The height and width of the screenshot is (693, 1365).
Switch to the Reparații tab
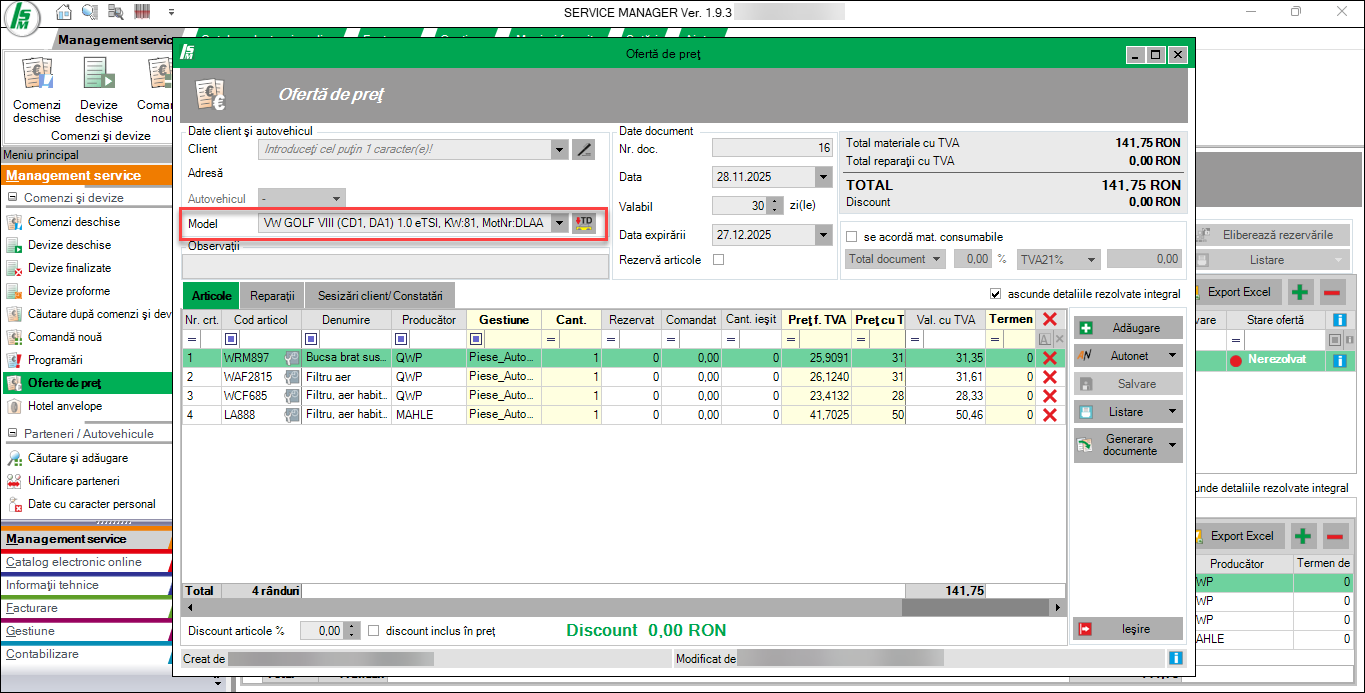click(272, 296)
